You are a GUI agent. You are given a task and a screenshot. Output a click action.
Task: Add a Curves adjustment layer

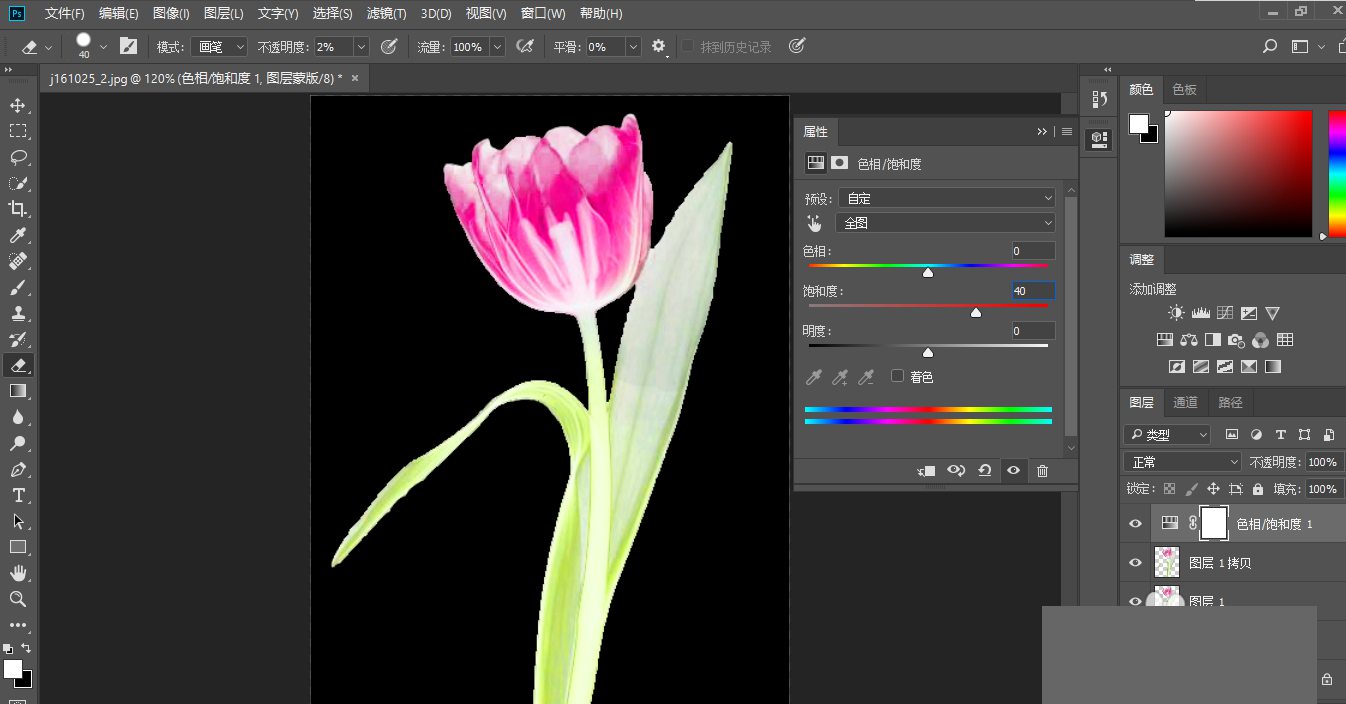(x=1224, y=312)
